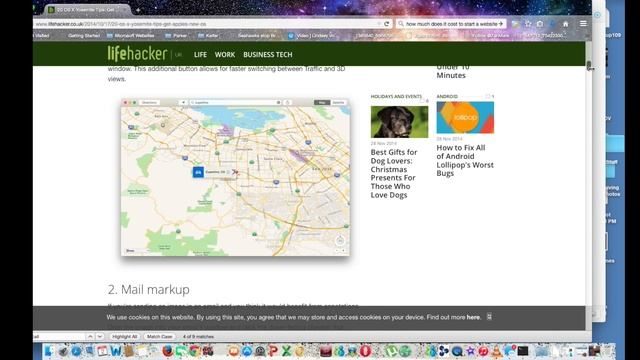The height and width of the screenshot is (360, 640).
Task: Open the App Store from the Dock
Action: pyautogui.click(x=247, y=351)
